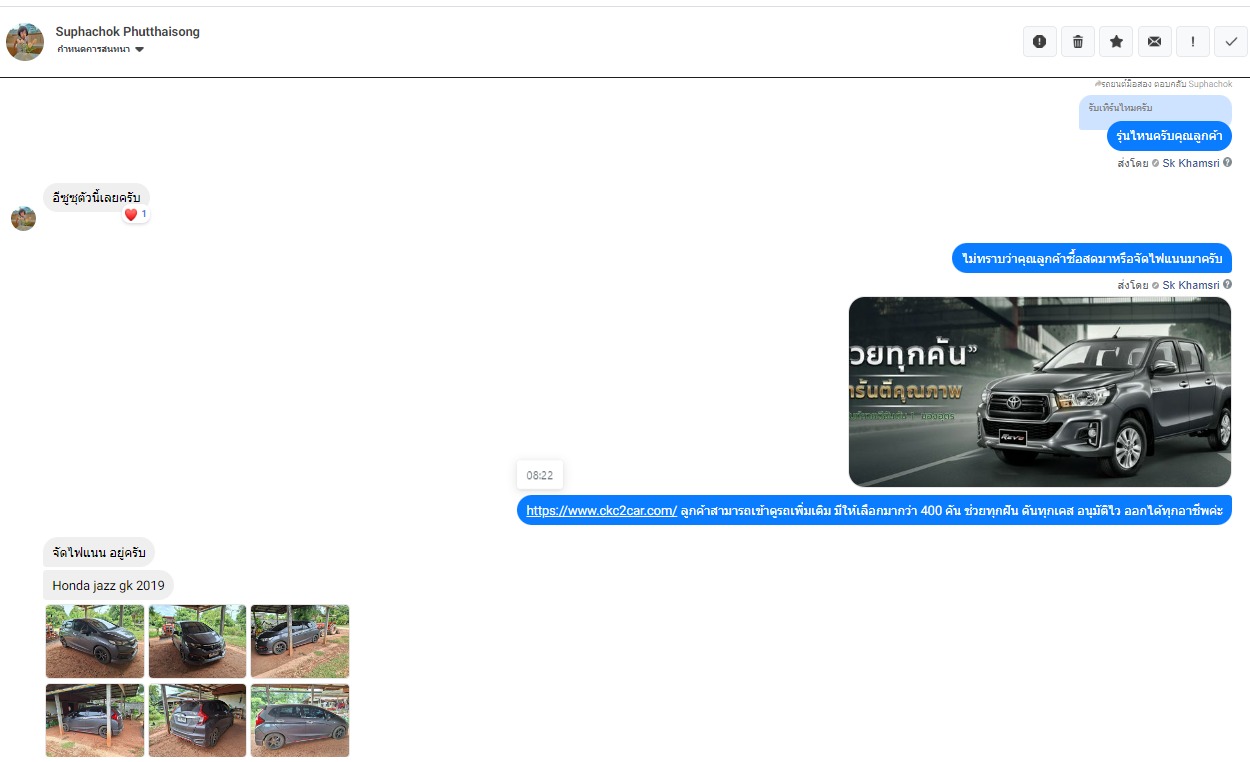Select the 'อีซูซุตัวนี้เลยครับ' customer message

point(96,197)
